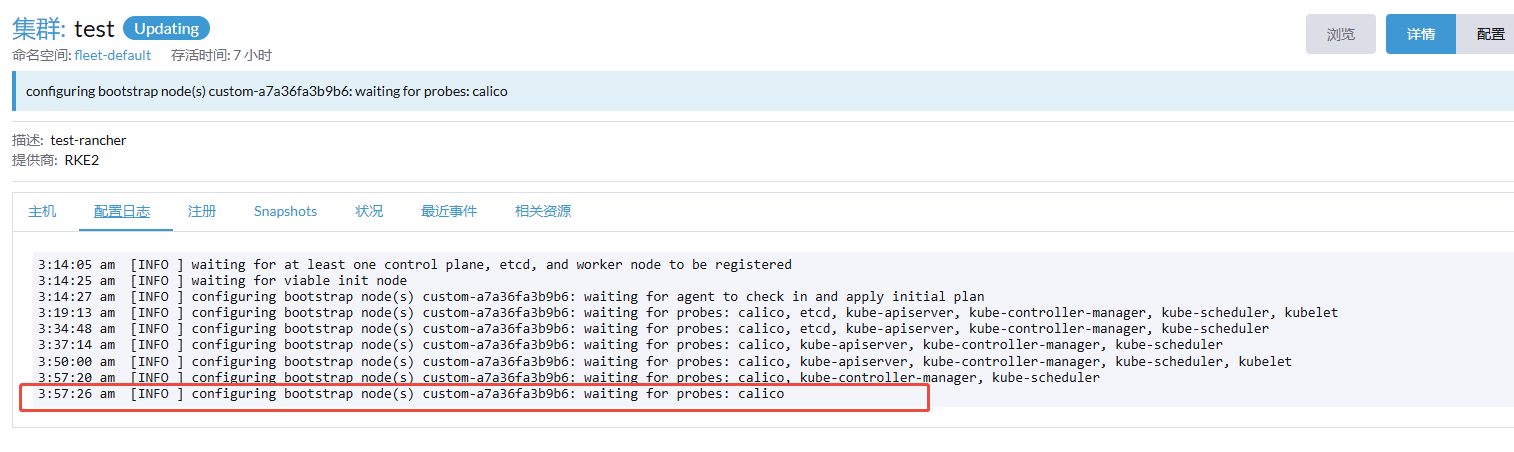Click the RKE2 provider value
This screenshot has width=1514, height=452.
tap(81, 159)
